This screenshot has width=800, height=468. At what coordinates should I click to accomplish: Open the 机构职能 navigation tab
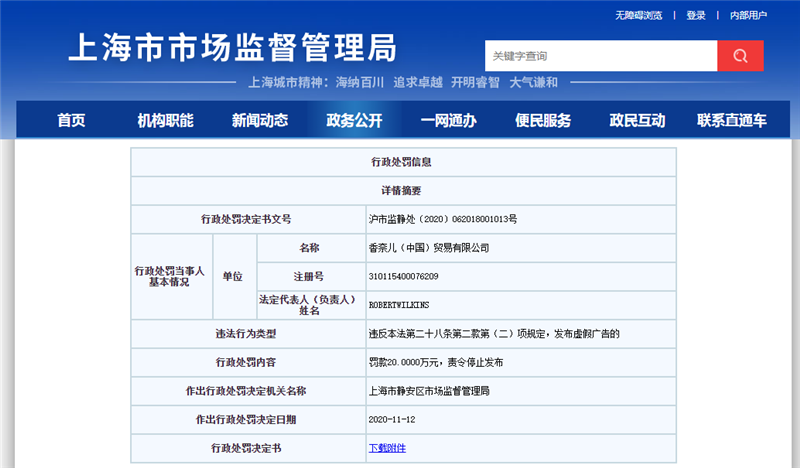click(165, 121)
